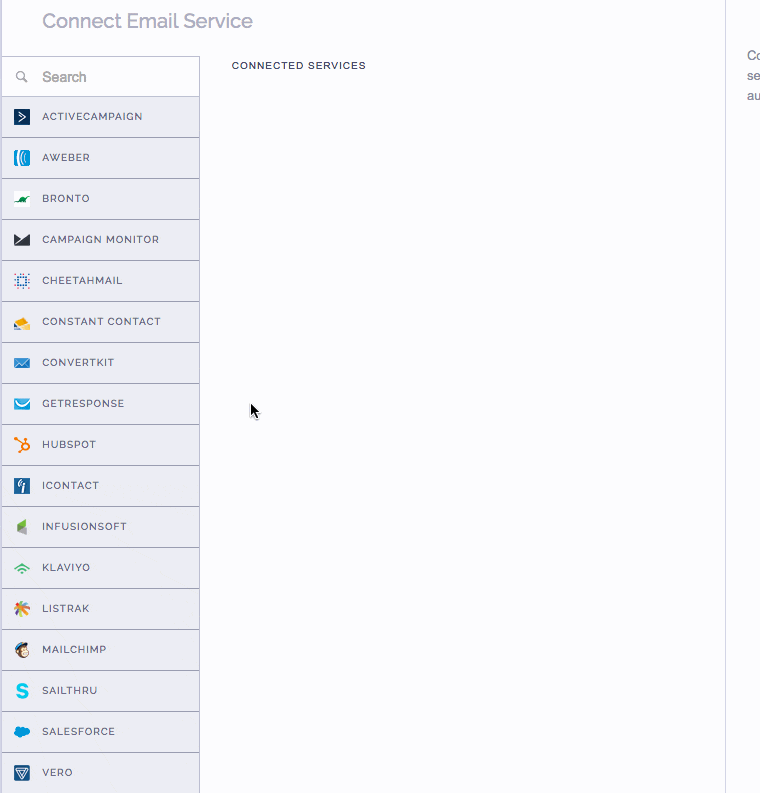
Task: Choose CONSTANT CONTACT service
Action: [101, 322]
